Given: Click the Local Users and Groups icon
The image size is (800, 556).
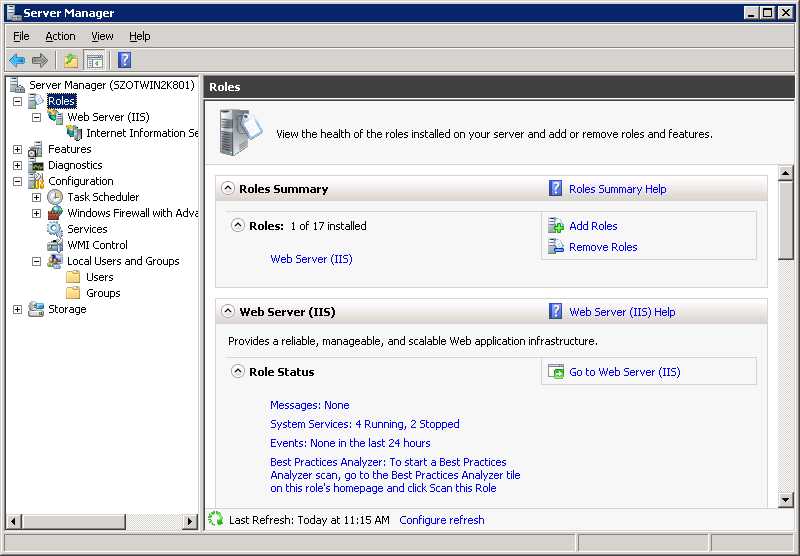Looking at the screenshot, I should [x=55, y=261].
